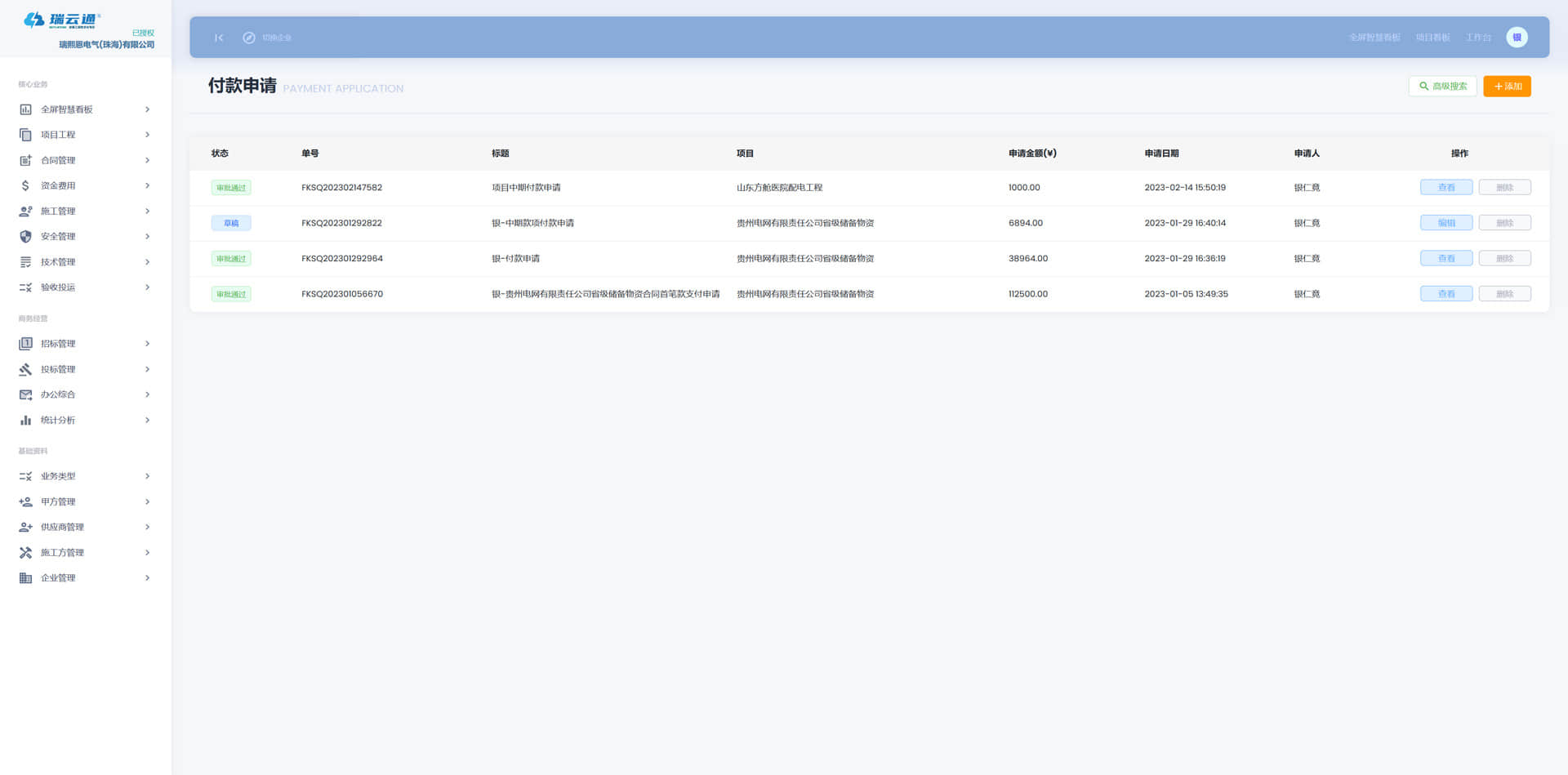Click the sidebar collapse arrow icon

219,38
